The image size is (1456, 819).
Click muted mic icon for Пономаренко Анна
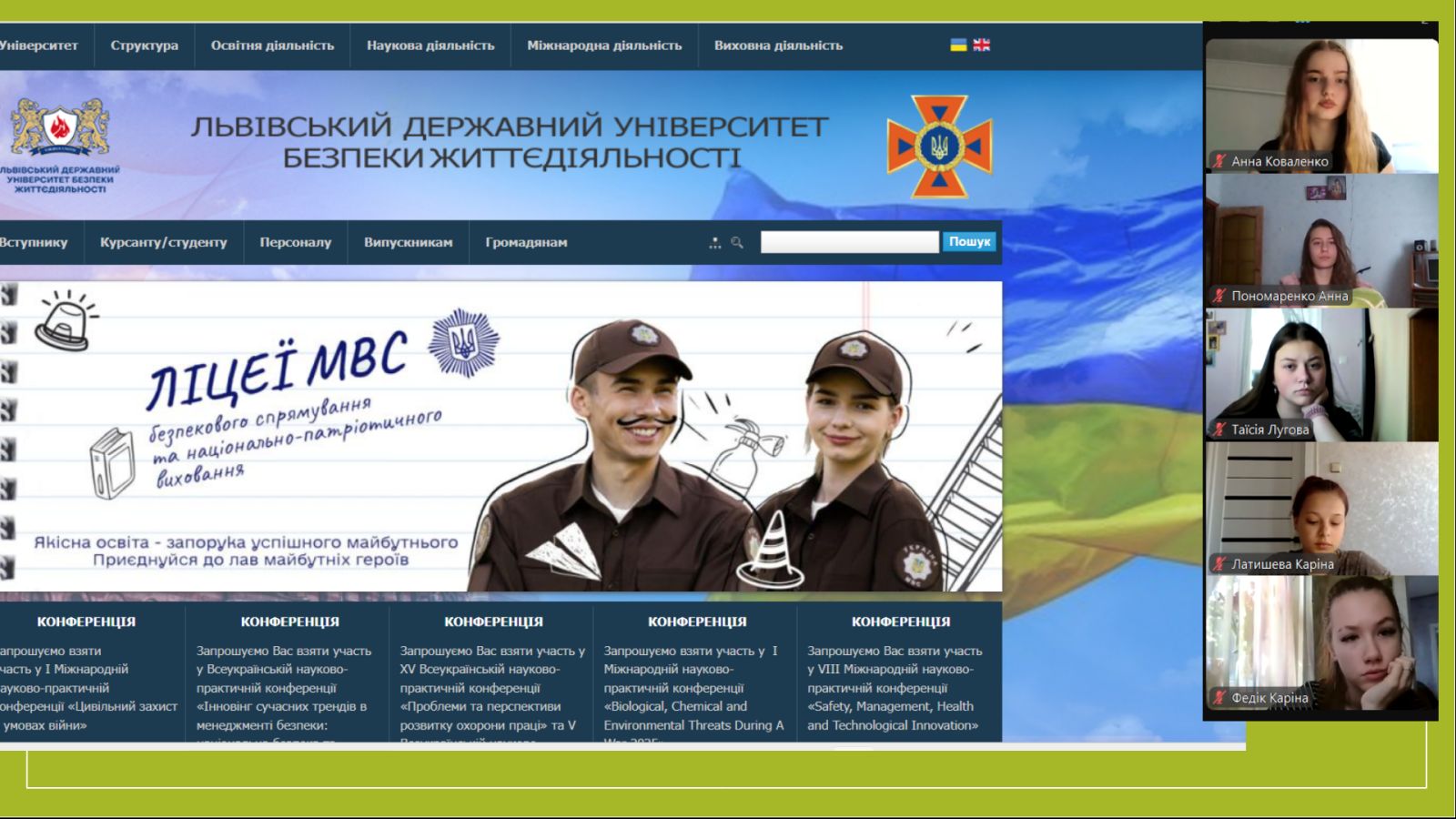[x=1219, y=296]
